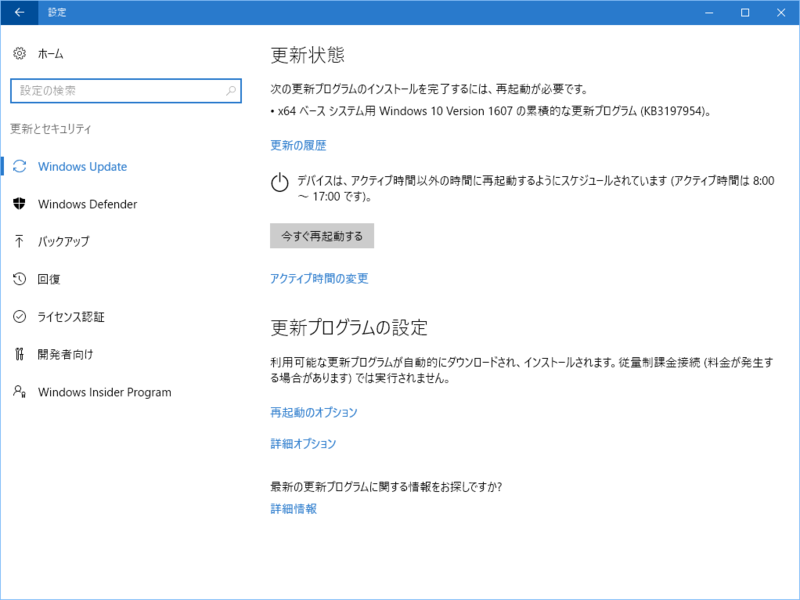The height and width of the screenshot is (600, 800).
Task: Open Windows Defender settings
Action: pos(87,204)
